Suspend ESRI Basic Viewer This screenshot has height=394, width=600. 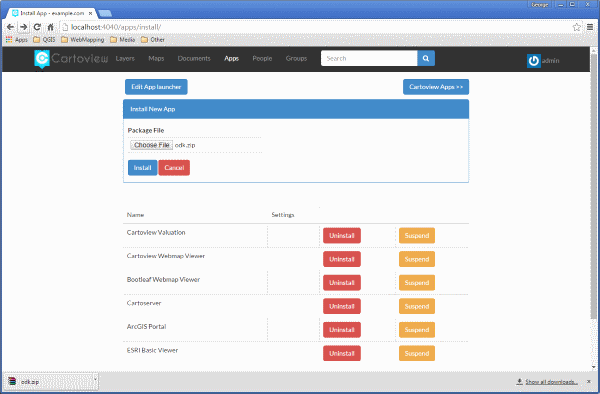tap(417, 353)
